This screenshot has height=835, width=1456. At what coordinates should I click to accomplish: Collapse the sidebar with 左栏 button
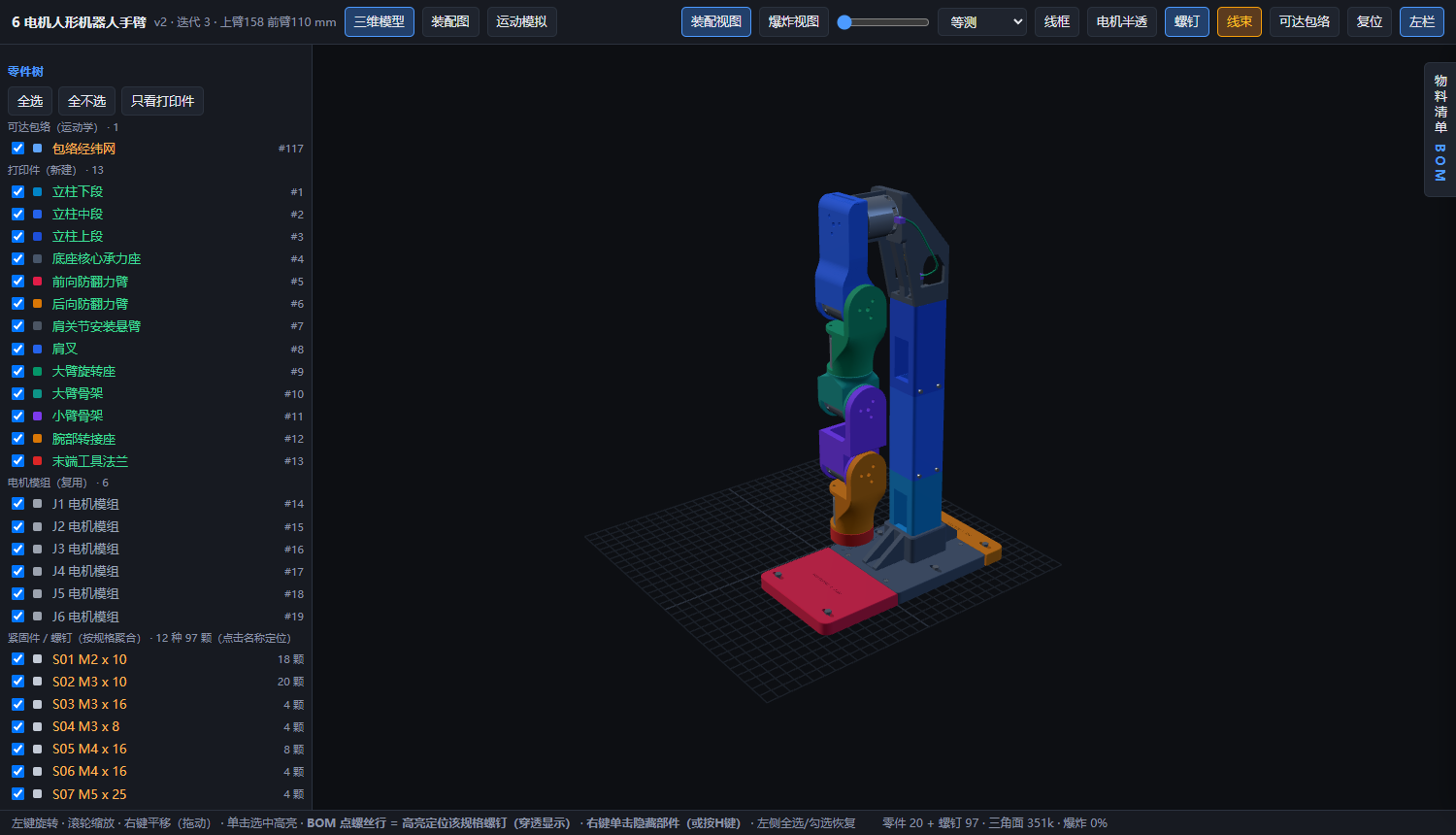pos(1422,21)
